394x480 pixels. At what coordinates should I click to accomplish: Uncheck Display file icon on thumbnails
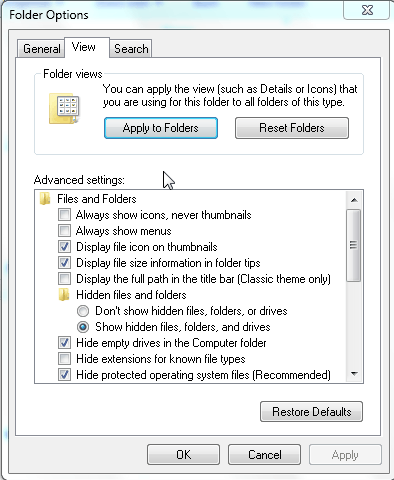point(64,247)
